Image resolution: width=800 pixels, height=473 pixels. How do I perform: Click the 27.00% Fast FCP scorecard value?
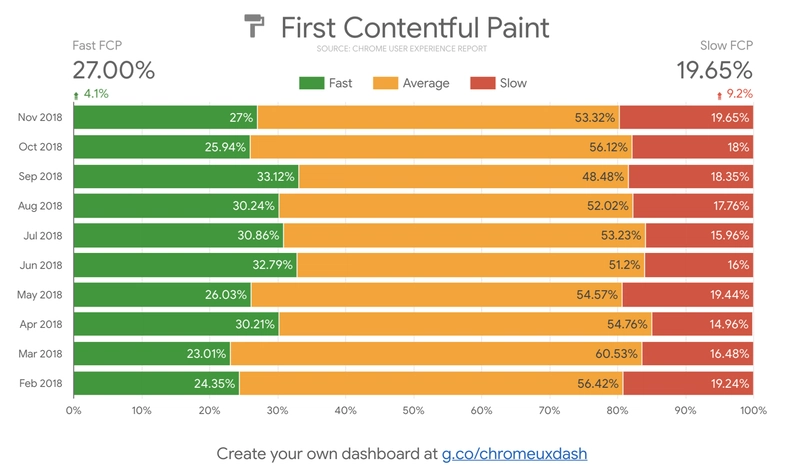[113, 70]
